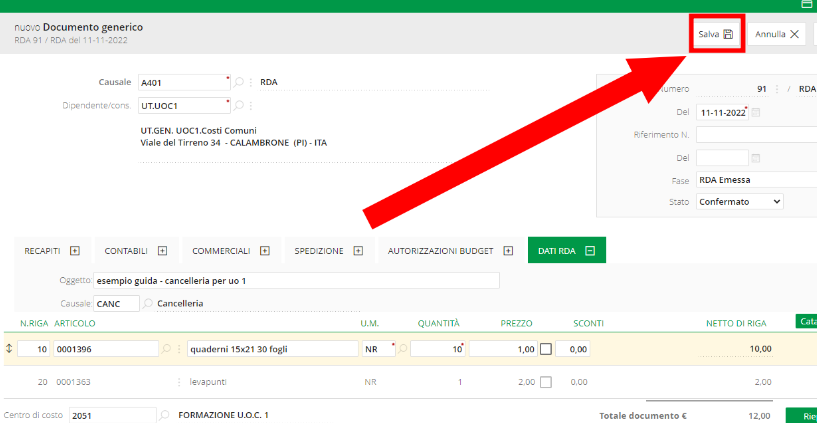
Task: Click search icon next to Causale A401
Action: pyautogui.click(x=239, y=82)
